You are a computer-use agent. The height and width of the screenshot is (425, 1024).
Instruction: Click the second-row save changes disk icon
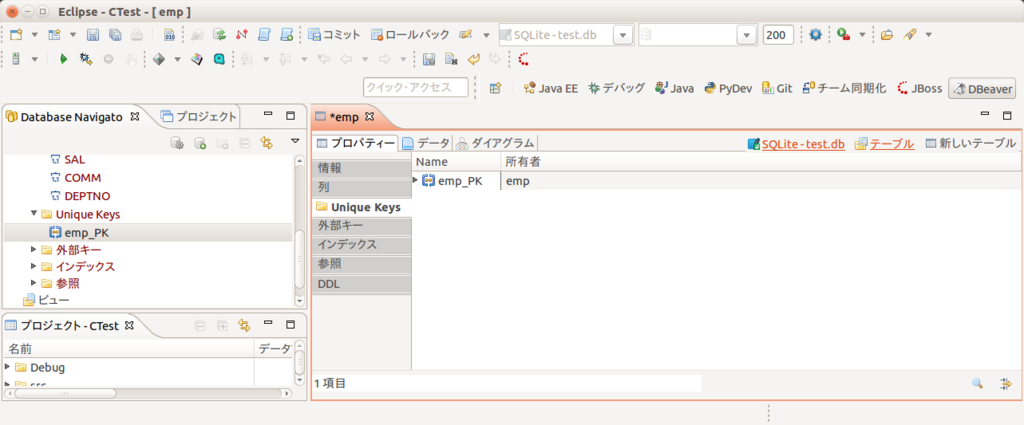pos(428,59)
